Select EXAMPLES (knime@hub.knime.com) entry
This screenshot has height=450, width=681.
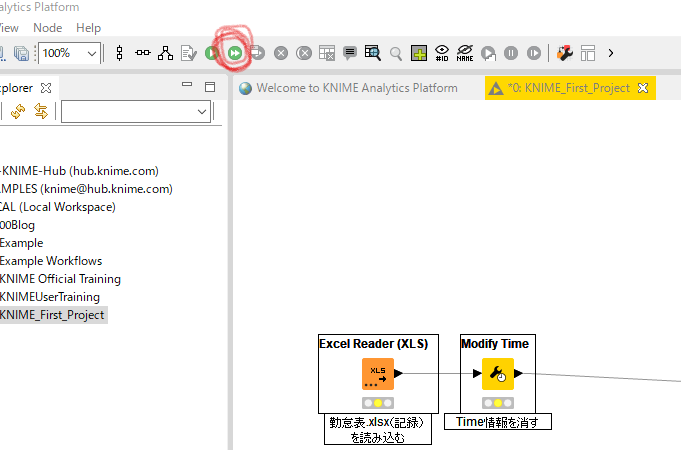tap(86, 189)
